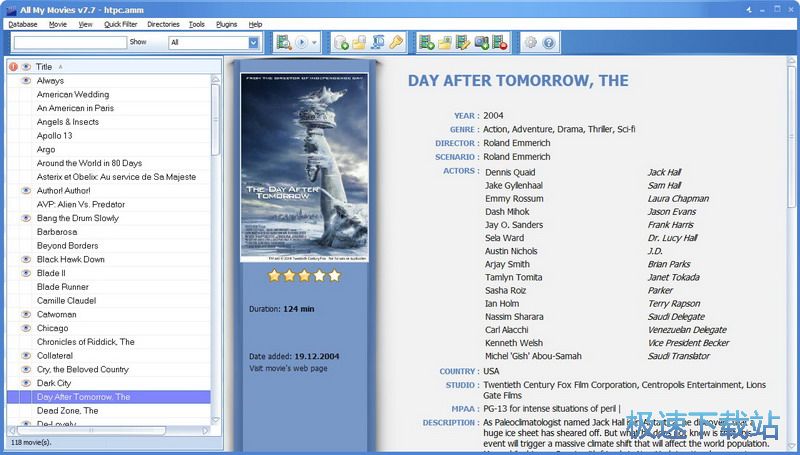800x455 pixels.
Task: Click the key password protection icon
Action: point(396,42)
